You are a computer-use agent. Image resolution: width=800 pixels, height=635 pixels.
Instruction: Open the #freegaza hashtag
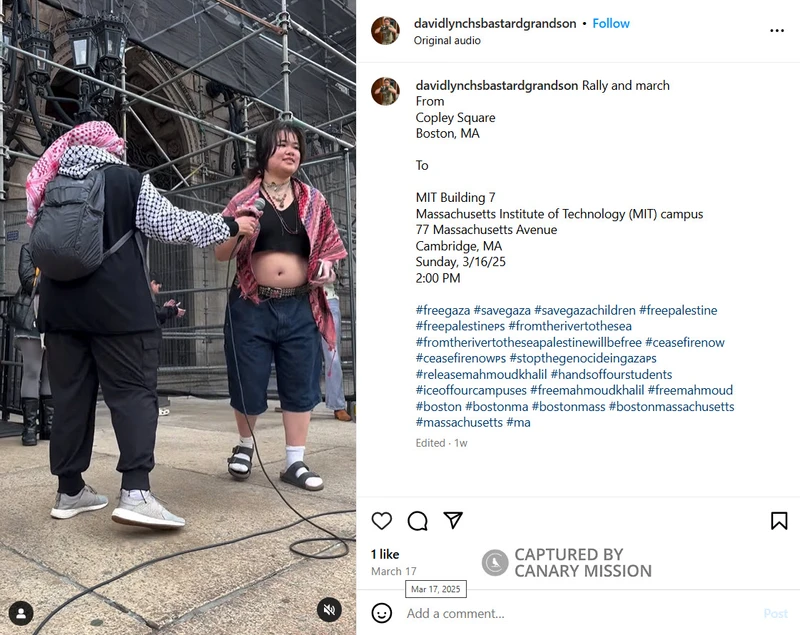pyautogui.click(x=442, y=310)
